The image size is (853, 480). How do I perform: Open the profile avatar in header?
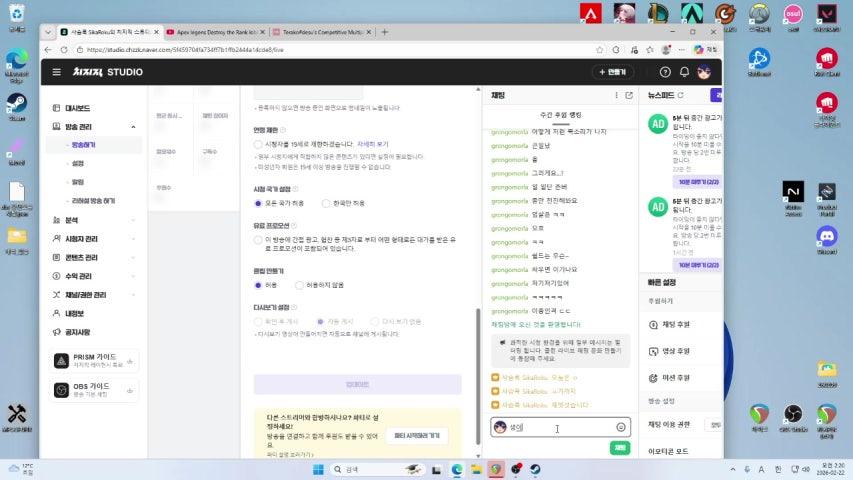(704, 72)
